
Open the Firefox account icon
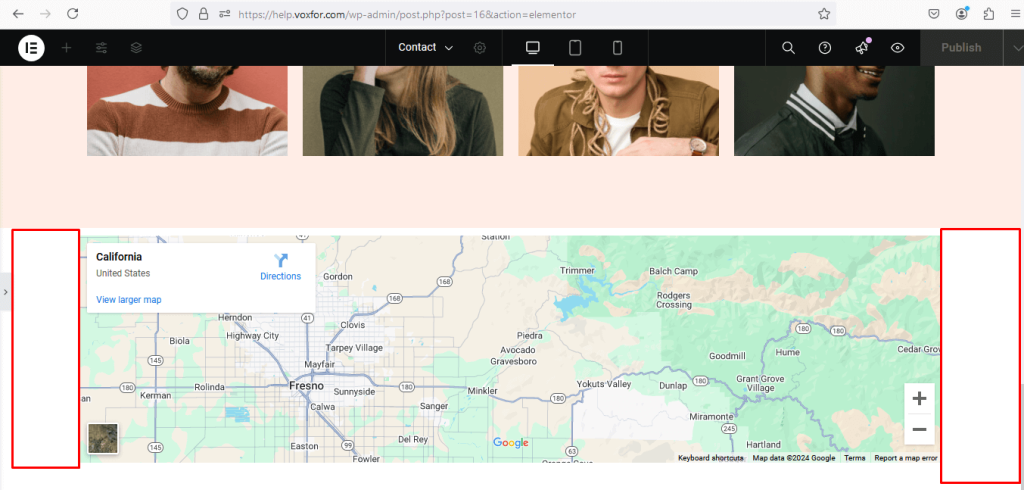coord(962,14)
